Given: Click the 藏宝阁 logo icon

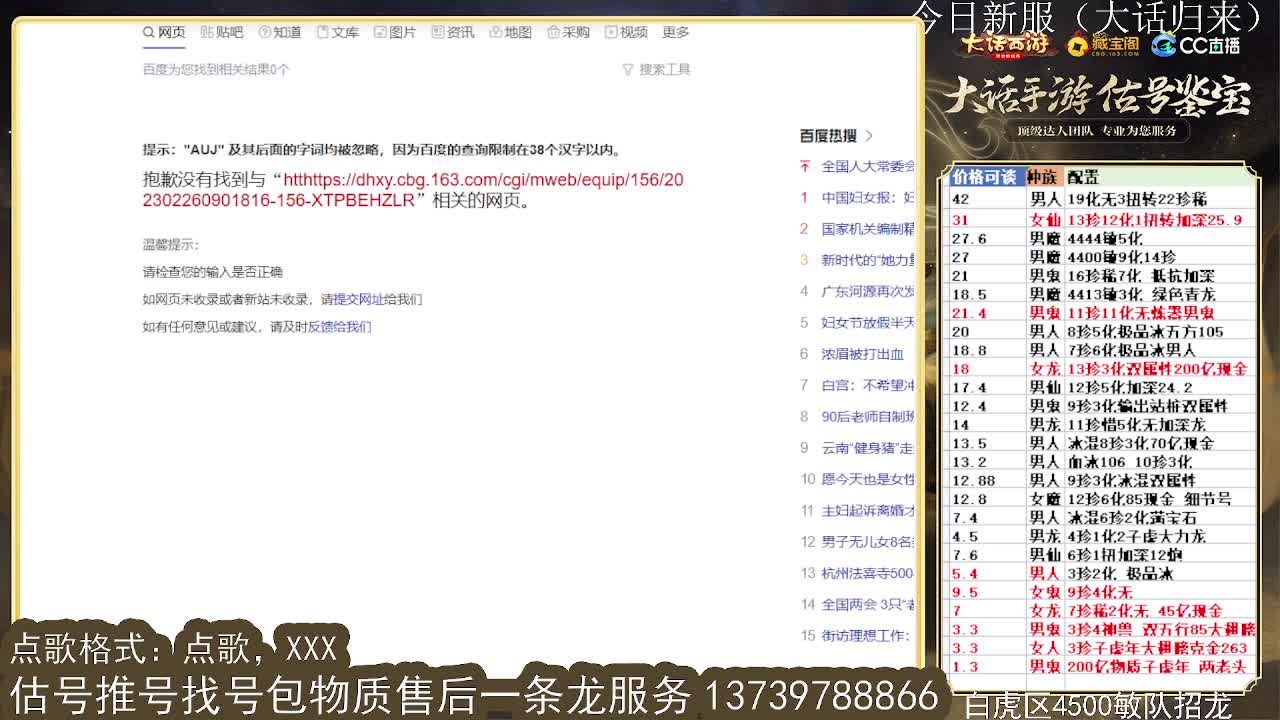Looking at the screenshot, I should point(1102,45).
